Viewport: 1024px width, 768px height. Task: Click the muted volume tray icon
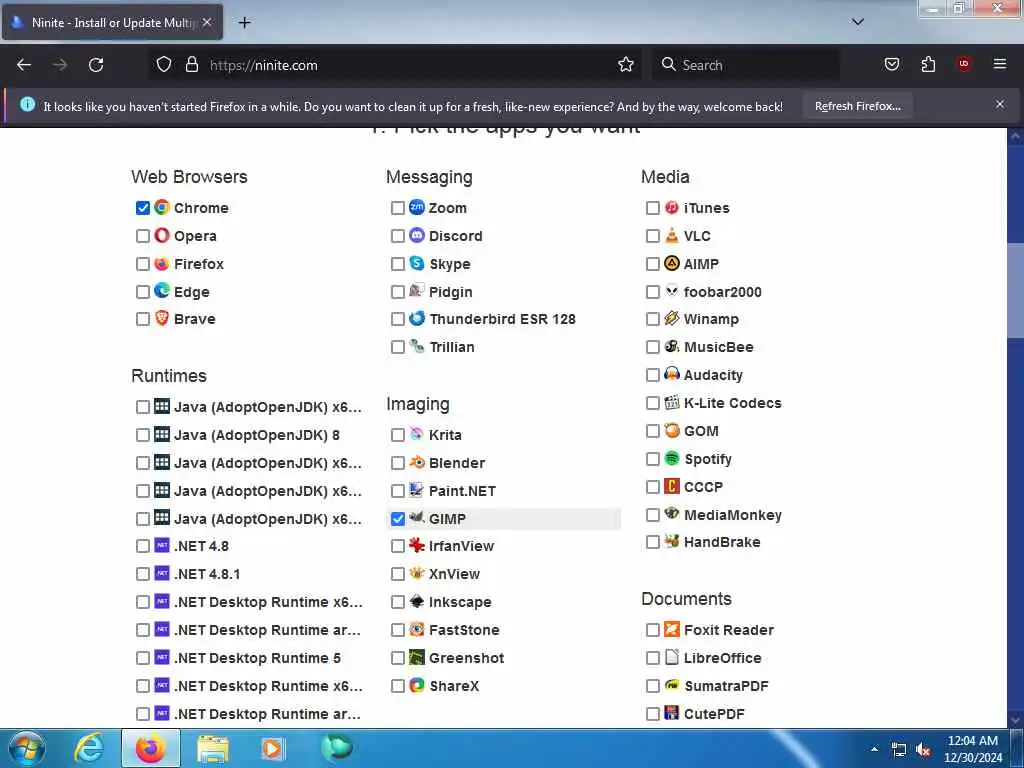pyautogui.click(x=923, y=750)
